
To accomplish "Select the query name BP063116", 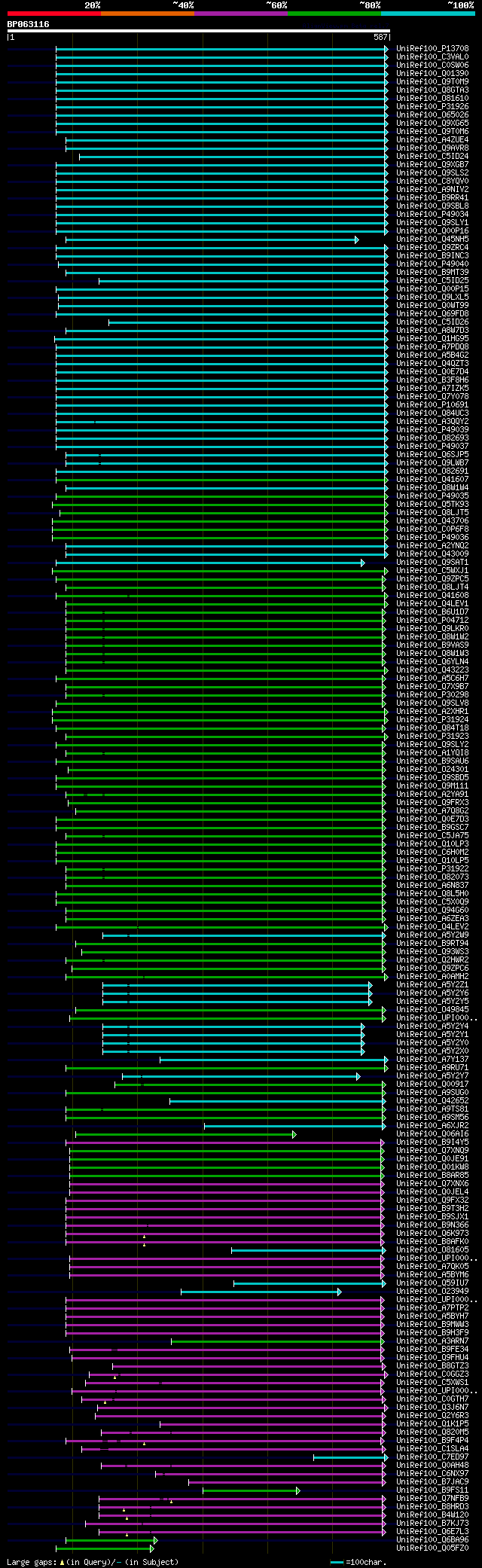I will click(29, 24).
